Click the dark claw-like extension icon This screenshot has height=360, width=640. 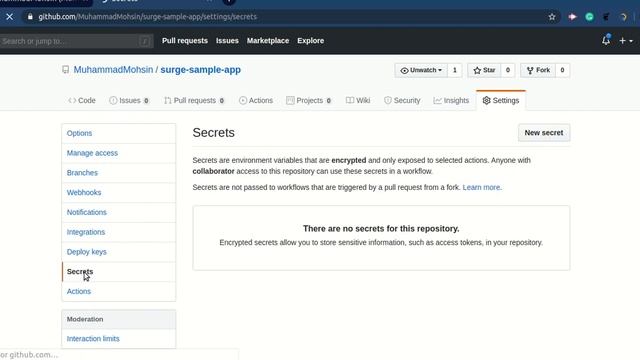607,17
